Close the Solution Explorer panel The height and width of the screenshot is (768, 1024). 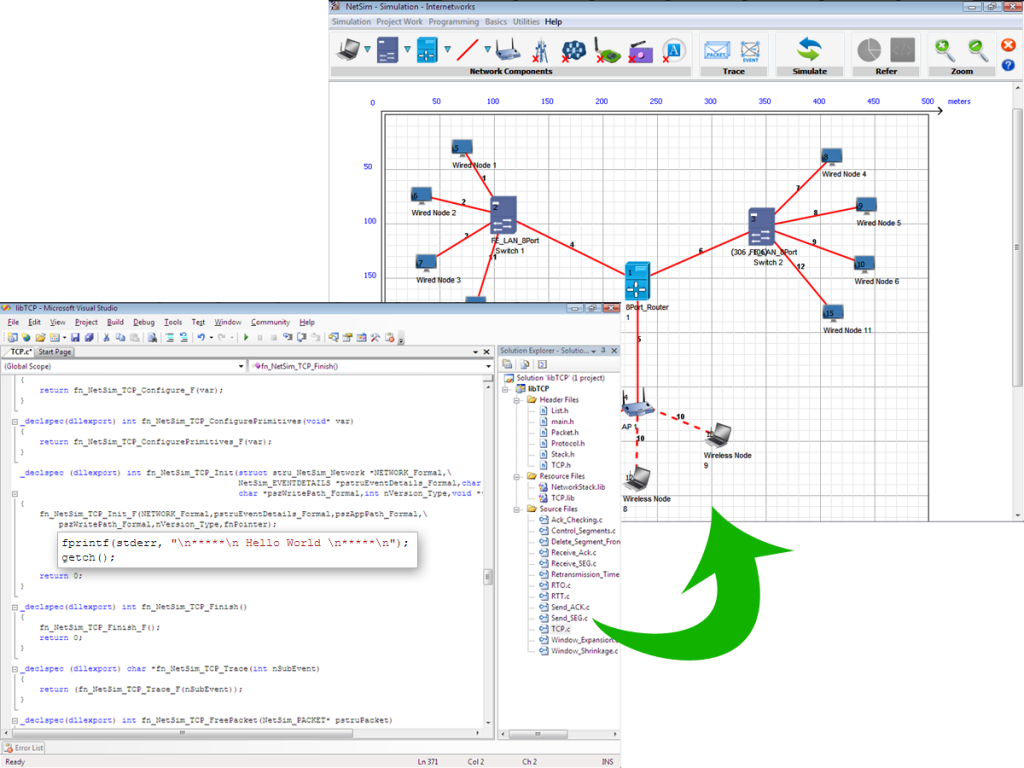click(x=614, y=351)
